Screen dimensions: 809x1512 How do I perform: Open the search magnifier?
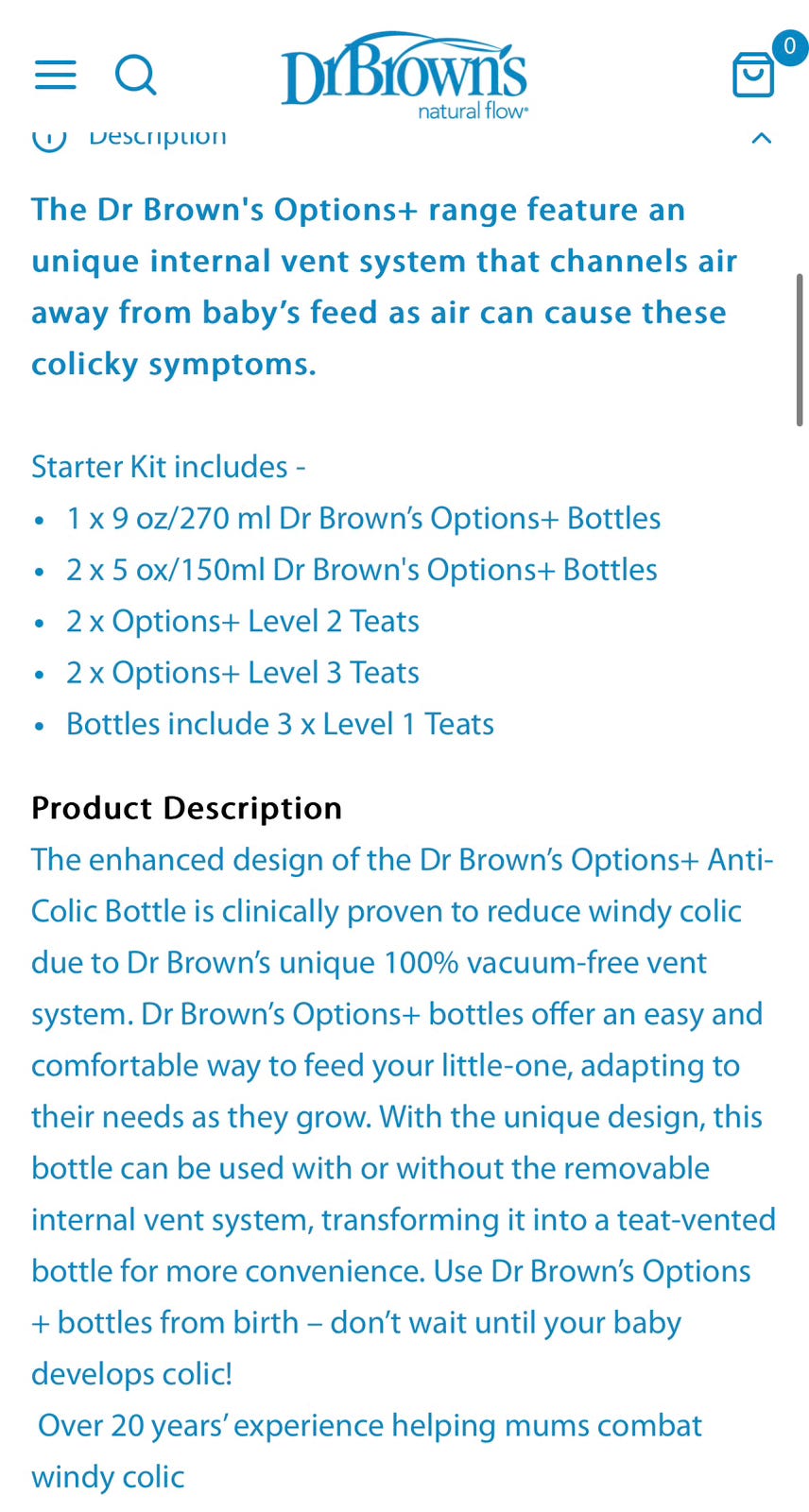(136, 74)
